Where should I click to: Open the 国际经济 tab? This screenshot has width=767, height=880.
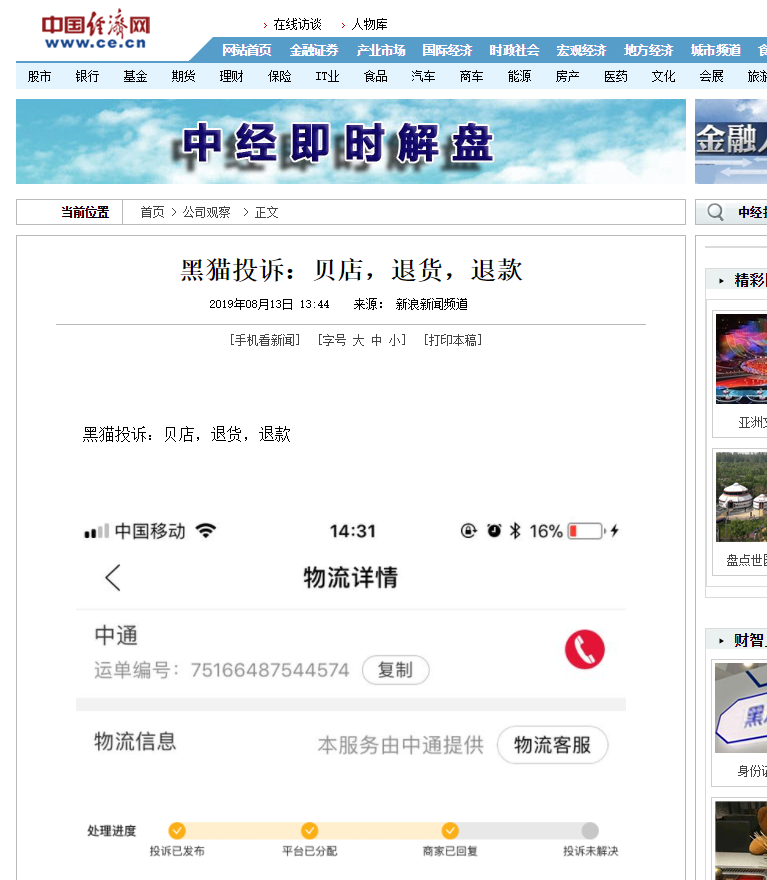[447, 51]
